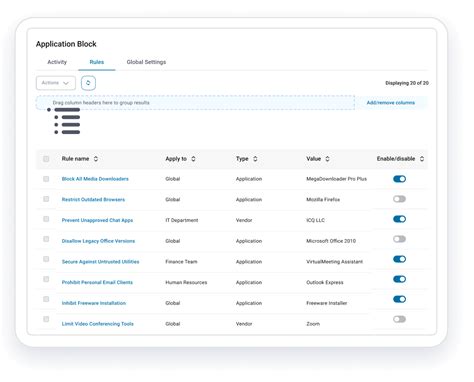Viewport: 474px width, 382px height.
Task: Open the Actions dropdown
Action: pos(56,83)
